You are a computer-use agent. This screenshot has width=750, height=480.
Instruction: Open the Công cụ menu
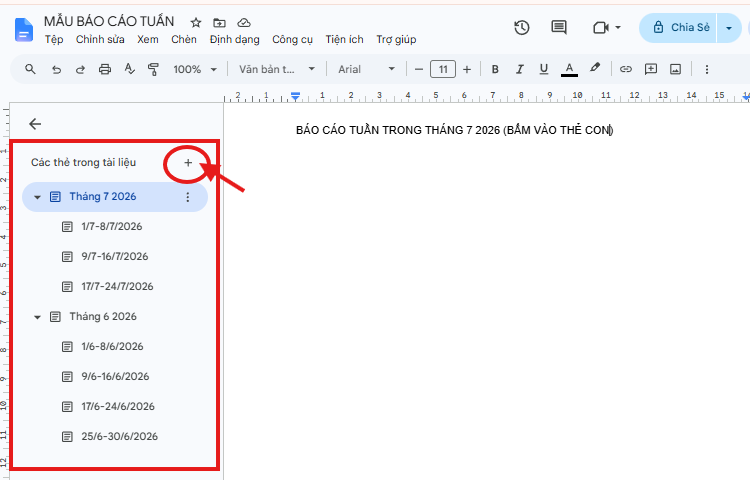pos(292,39)
